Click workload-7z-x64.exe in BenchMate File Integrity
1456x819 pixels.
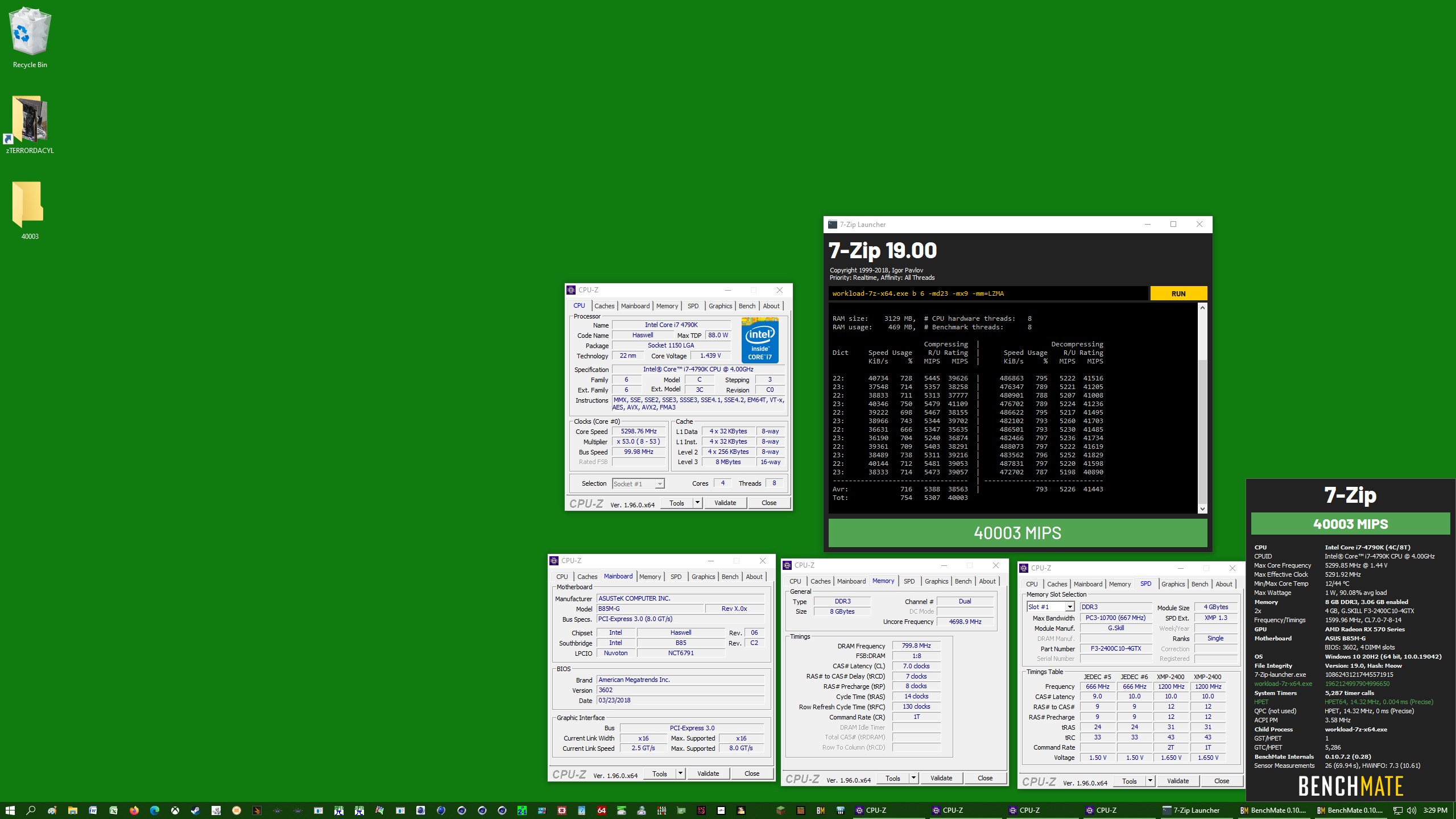click(1283, 684)
